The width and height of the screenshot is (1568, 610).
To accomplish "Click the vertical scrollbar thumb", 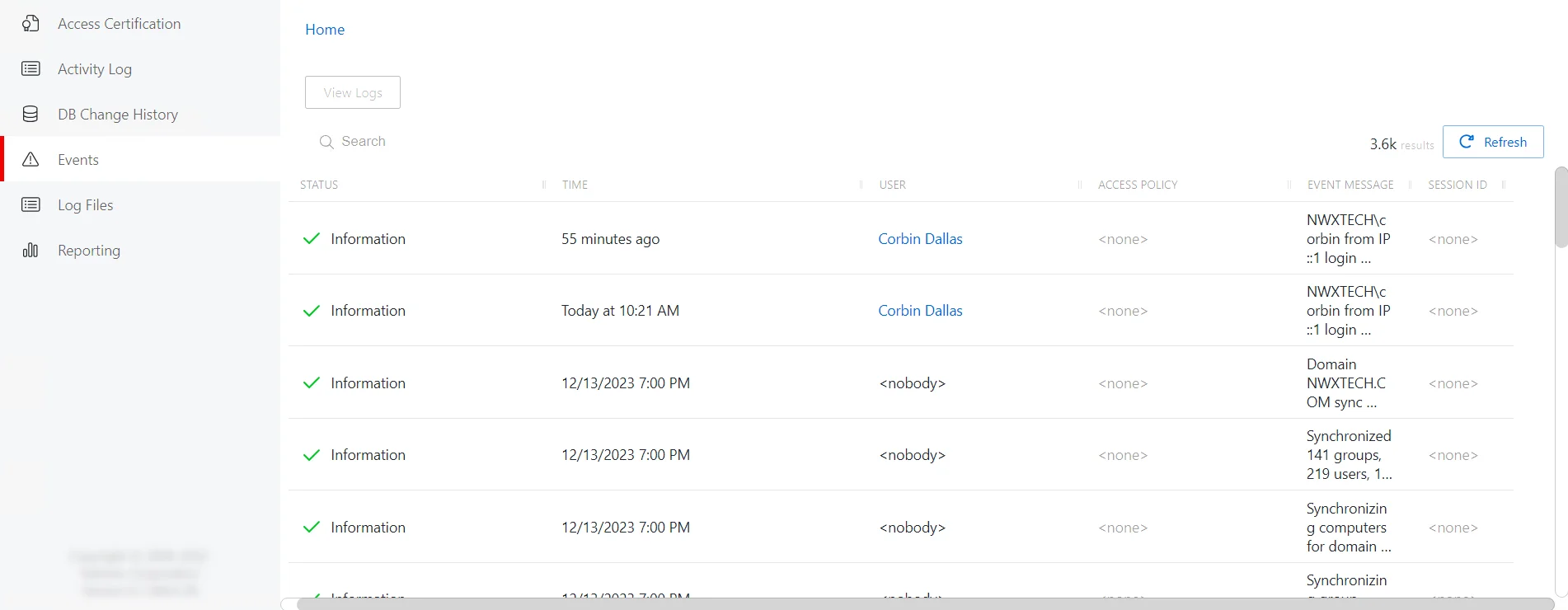I will point(1561,207).
